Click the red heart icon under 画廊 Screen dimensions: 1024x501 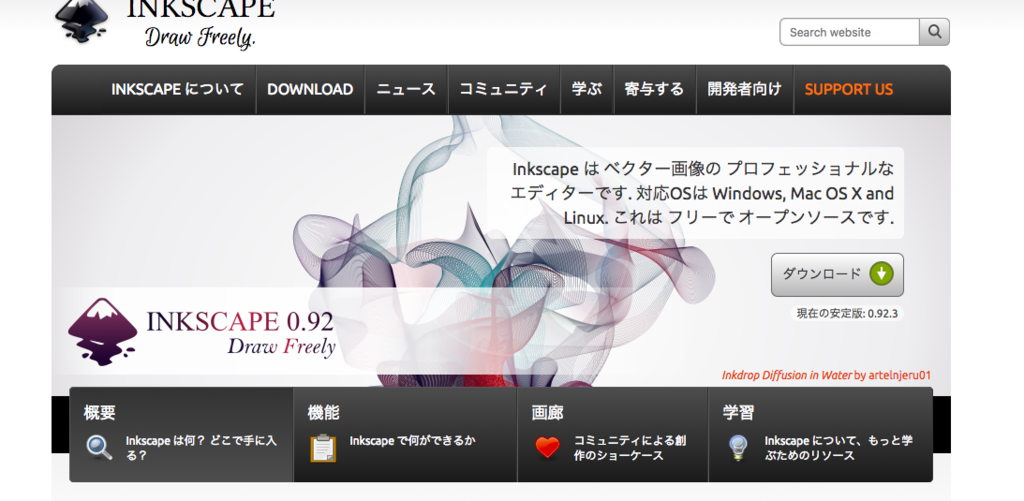pyautogui.click(x=547, y=447)
